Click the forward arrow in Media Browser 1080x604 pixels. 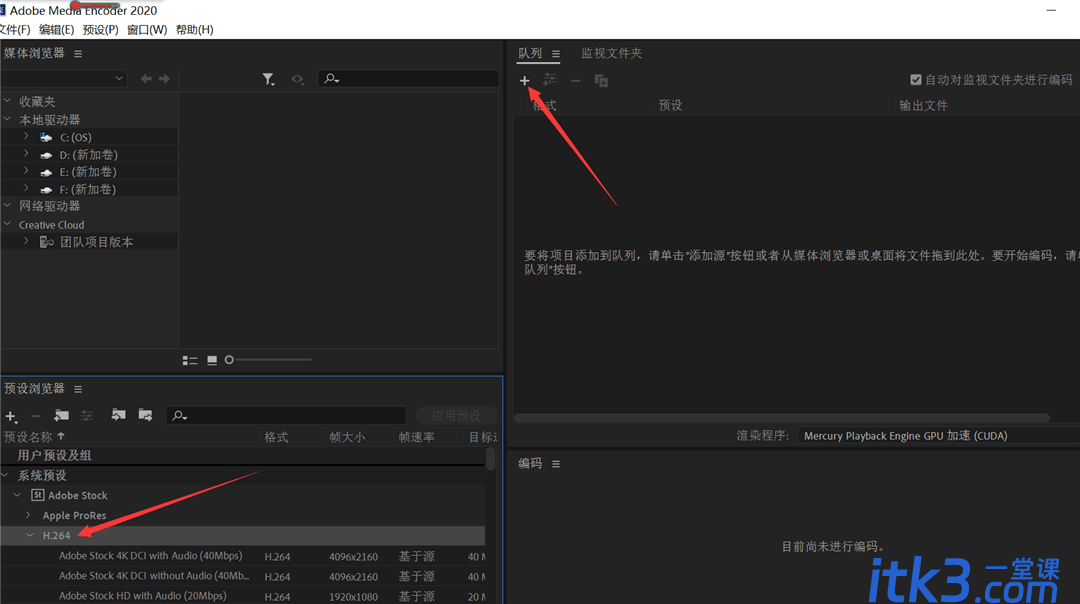coord(164,79)
